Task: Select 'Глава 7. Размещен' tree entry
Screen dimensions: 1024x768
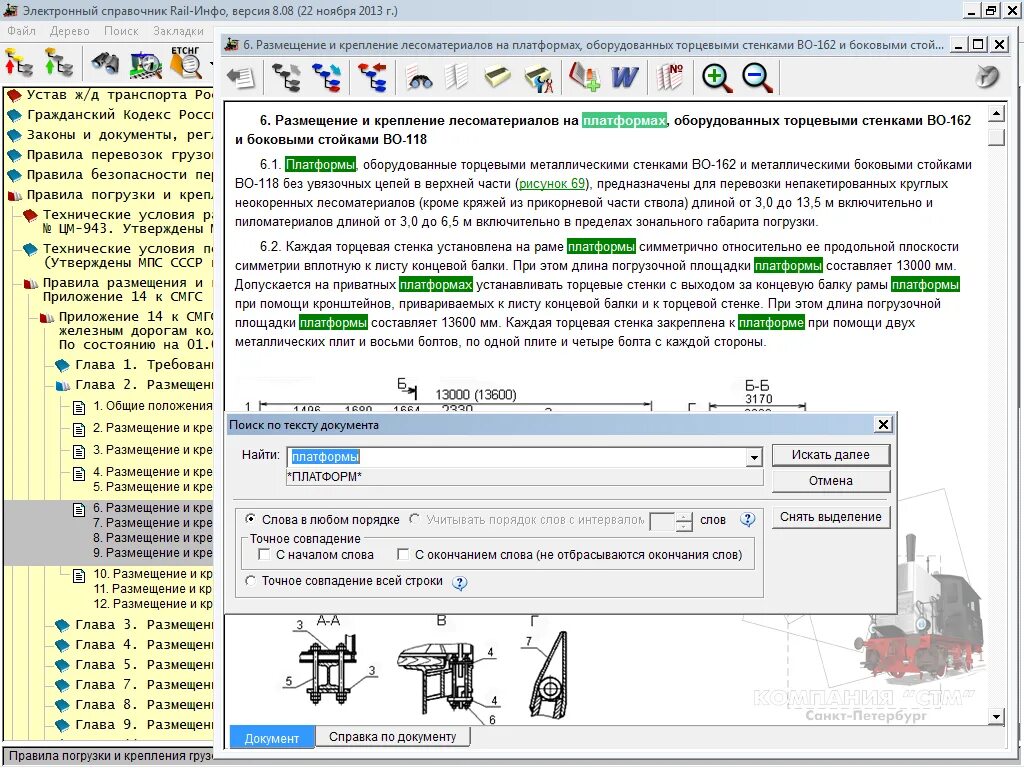Action: (144, 685)
